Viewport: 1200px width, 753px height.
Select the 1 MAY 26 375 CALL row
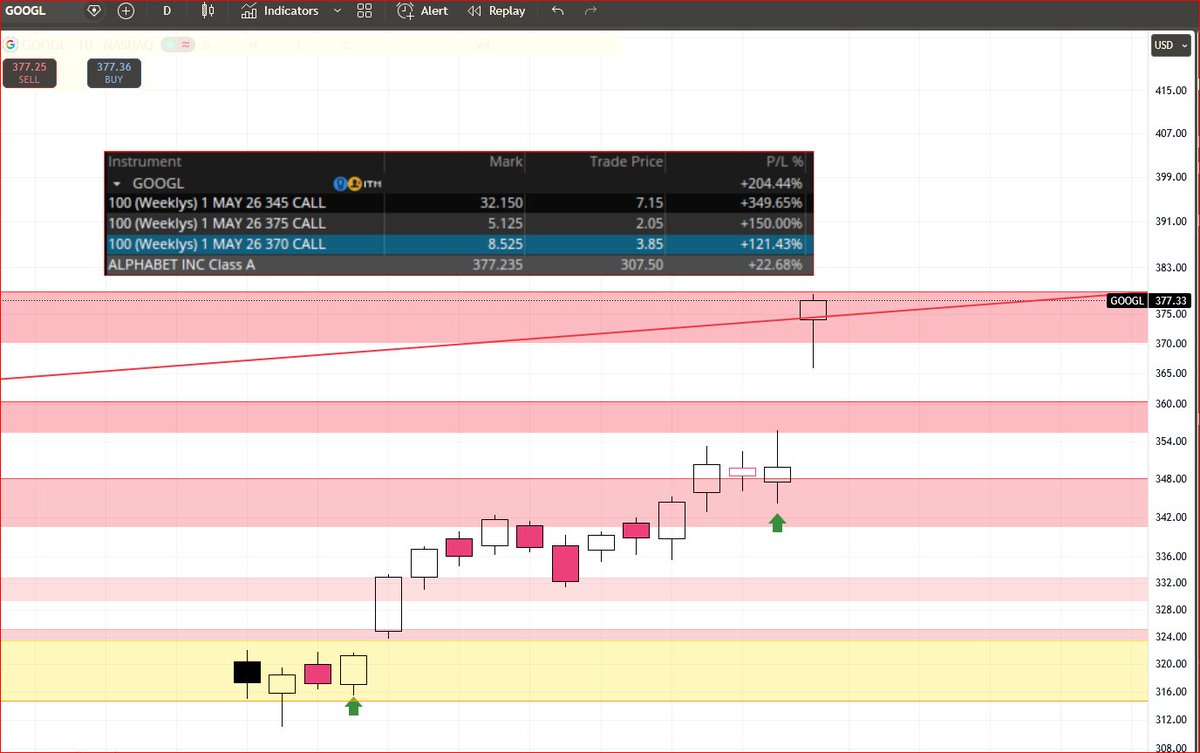[x=459, y=223]
